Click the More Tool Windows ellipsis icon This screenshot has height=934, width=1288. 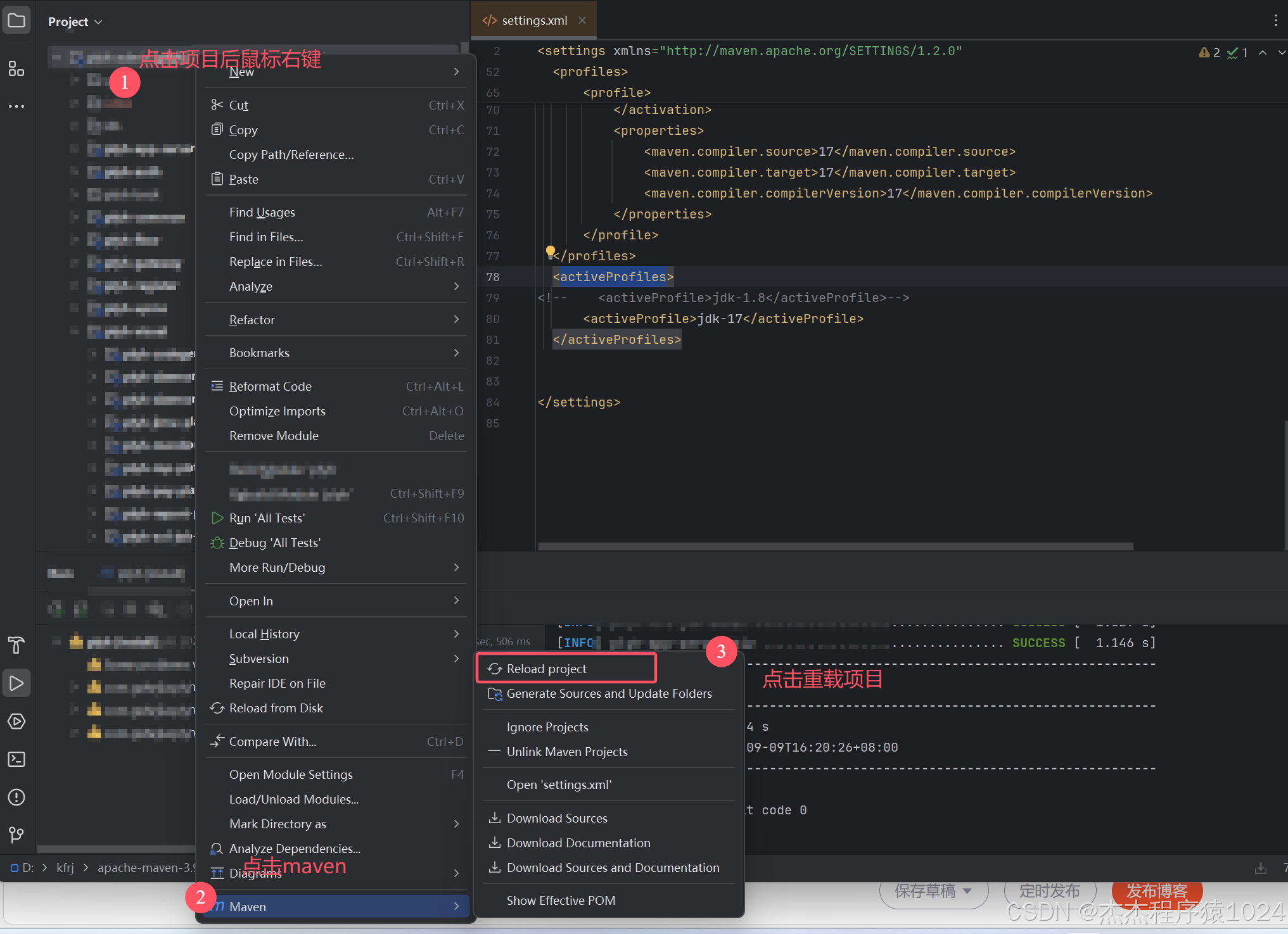point(16,106)
